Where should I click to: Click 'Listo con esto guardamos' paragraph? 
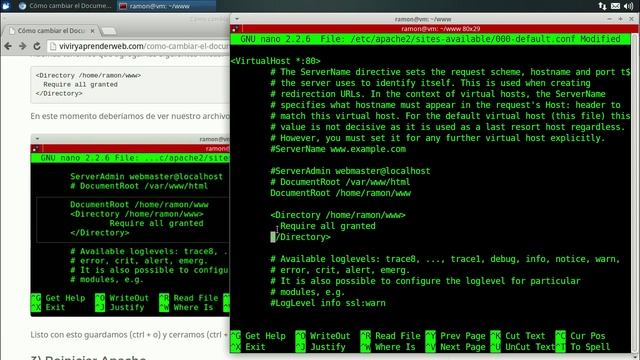pyautogui.click(x=129, y=335)
